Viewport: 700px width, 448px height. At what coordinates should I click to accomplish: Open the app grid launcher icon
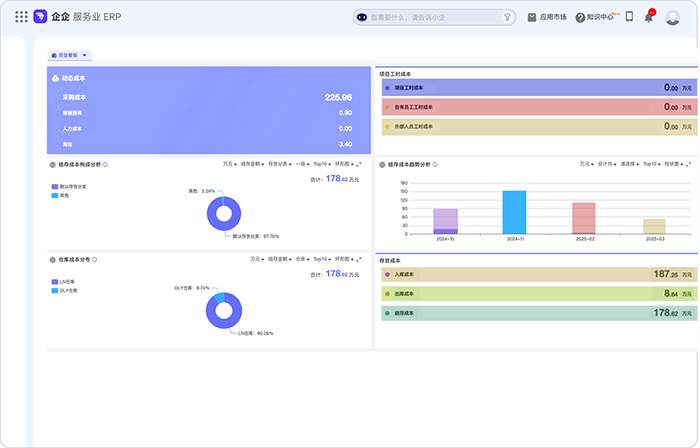tap(21, 17)
